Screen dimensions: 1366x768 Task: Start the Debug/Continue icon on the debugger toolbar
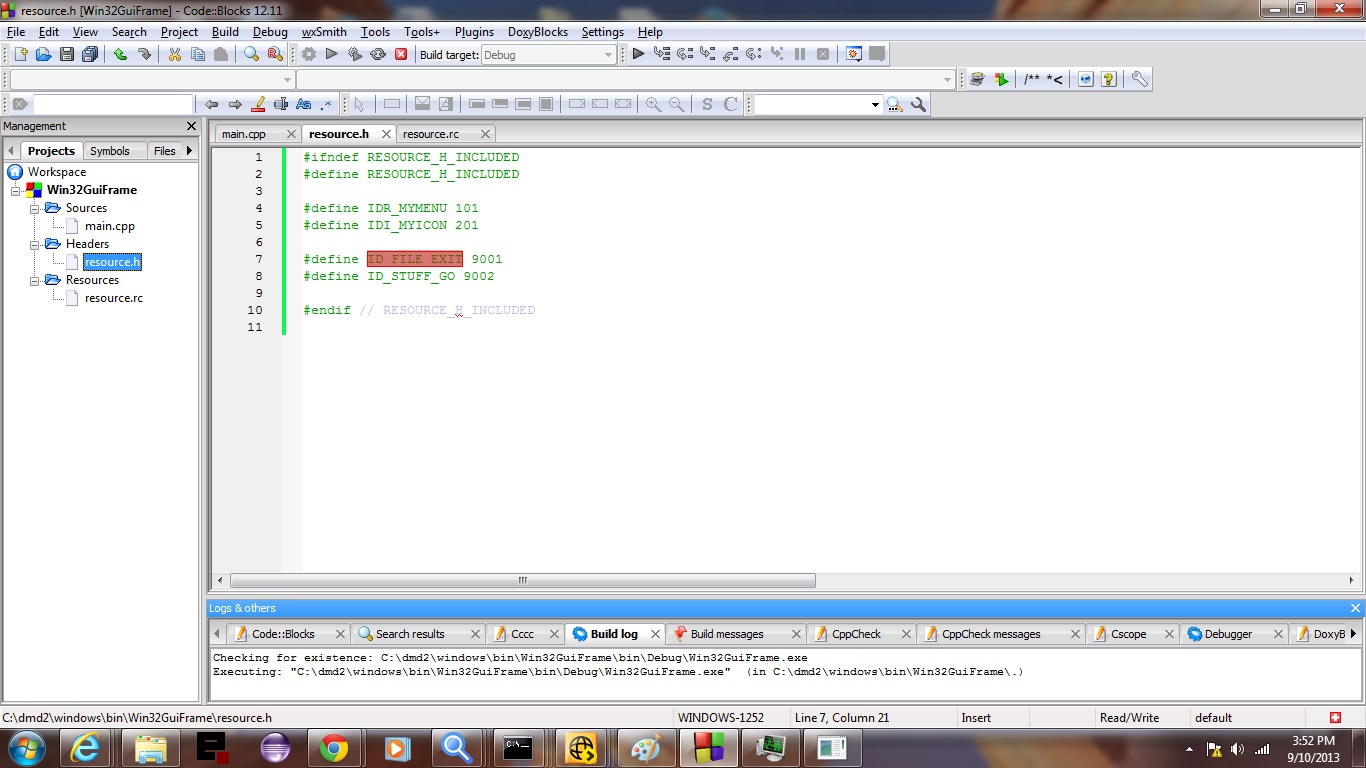[x=638, y=54]
